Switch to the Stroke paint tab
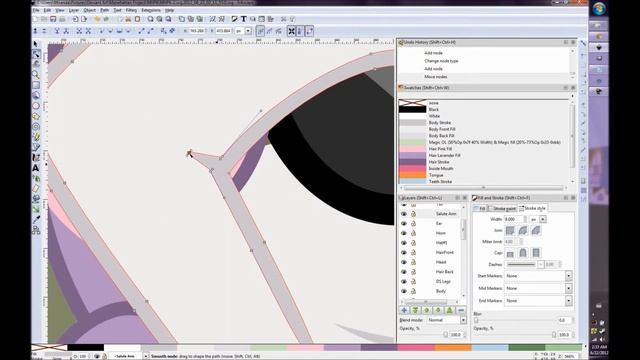This screenshot has height=360, width=640. 502,209
